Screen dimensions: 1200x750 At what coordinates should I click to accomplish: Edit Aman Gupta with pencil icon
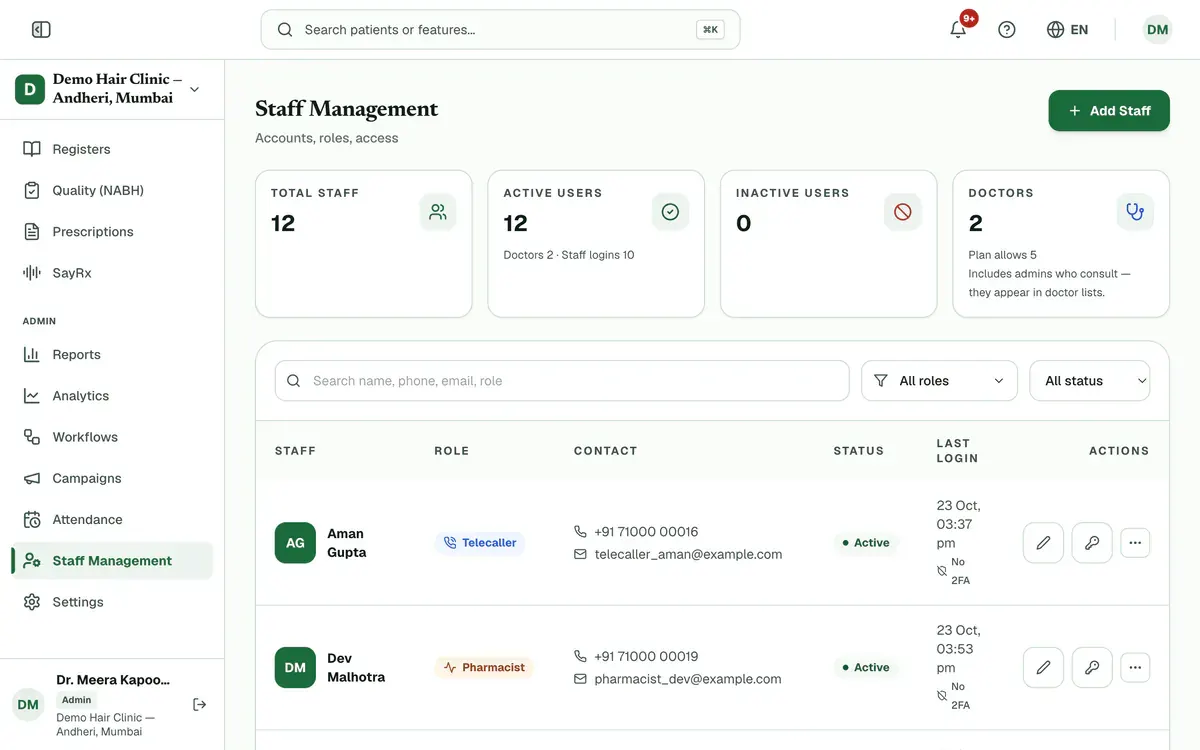[x=1043, y=543]
